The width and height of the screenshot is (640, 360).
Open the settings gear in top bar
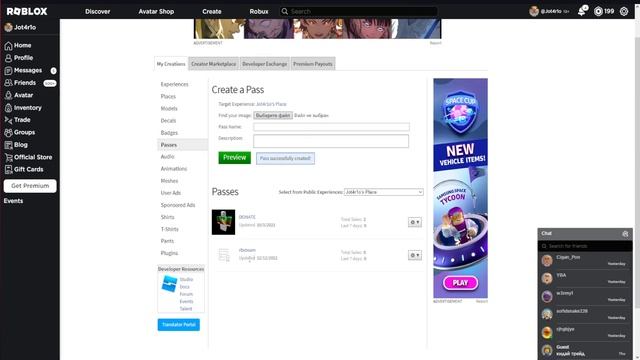point(624,11)
